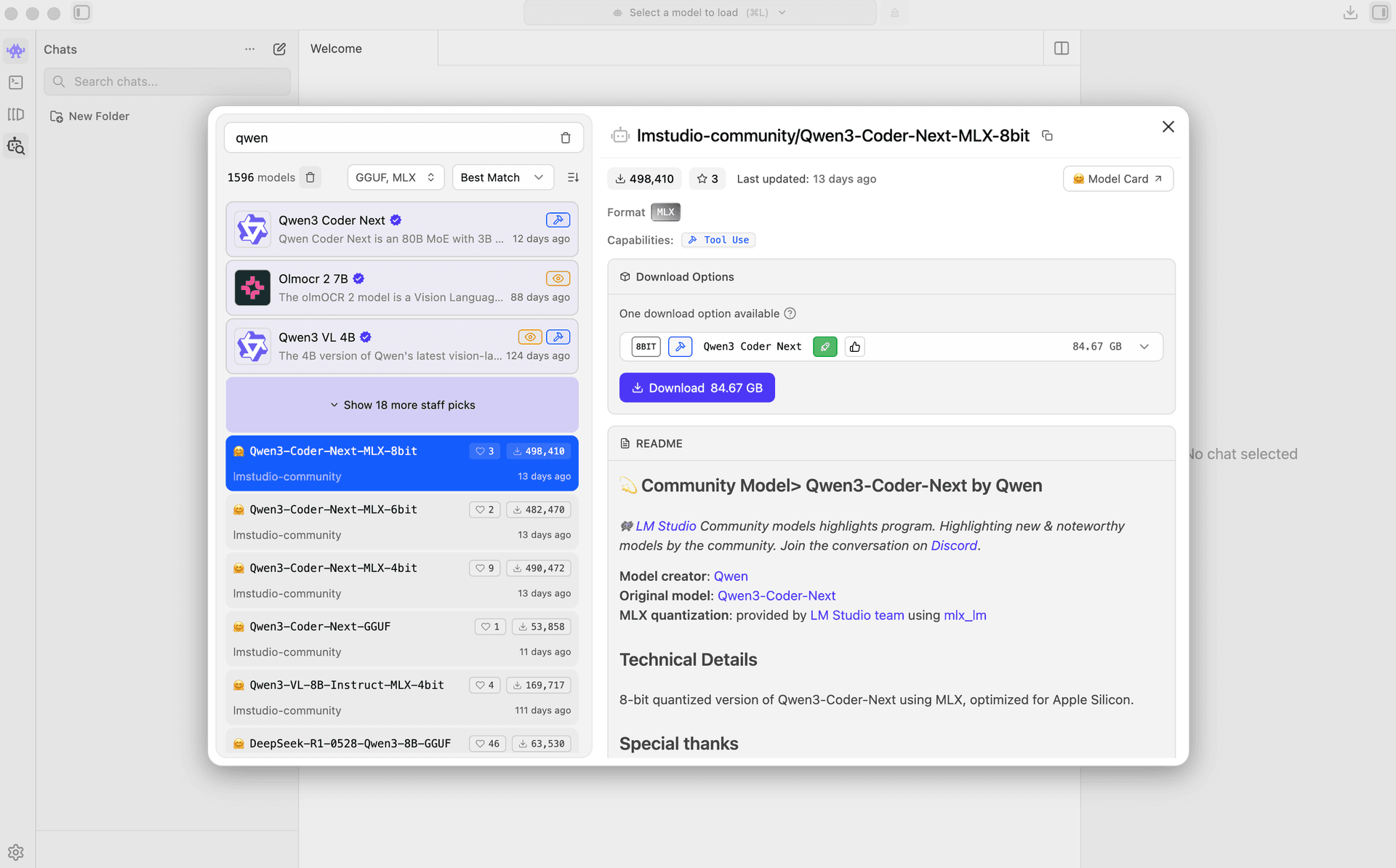Click the sort order icon next to Best Match

coord(573,177)
